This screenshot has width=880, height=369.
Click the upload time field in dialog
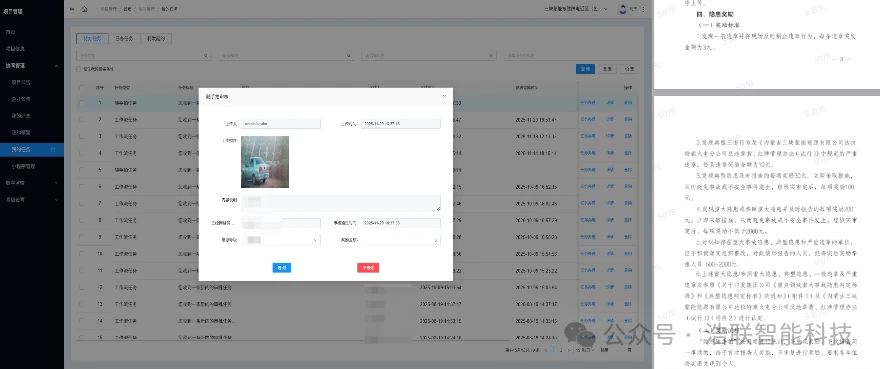click(401, 124)
